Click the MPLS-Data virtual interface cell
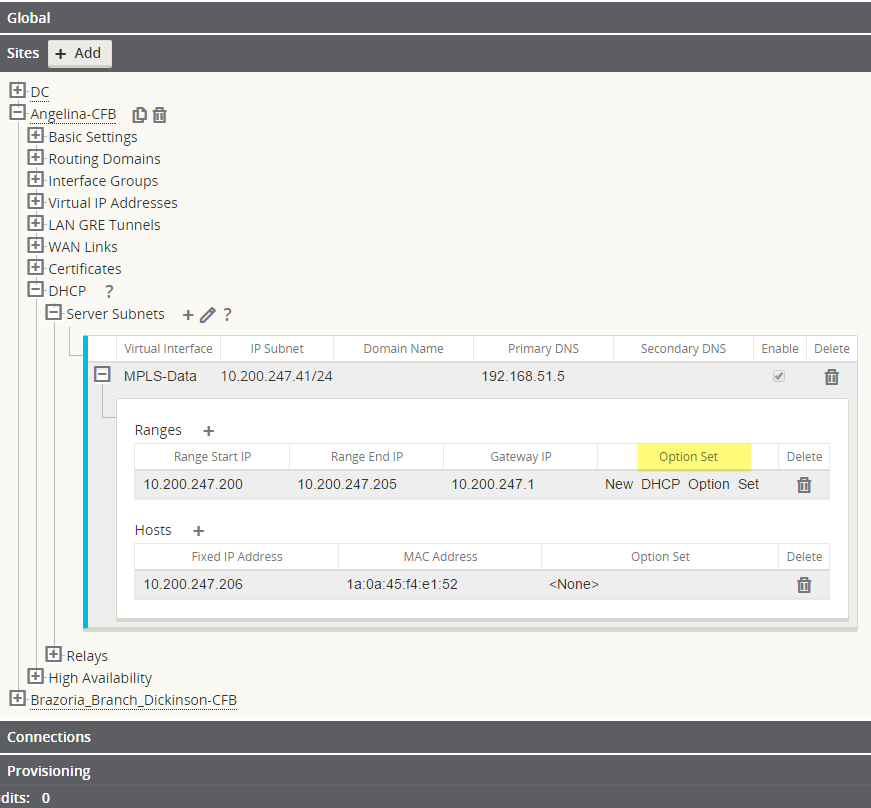 [x=160, y=377]
